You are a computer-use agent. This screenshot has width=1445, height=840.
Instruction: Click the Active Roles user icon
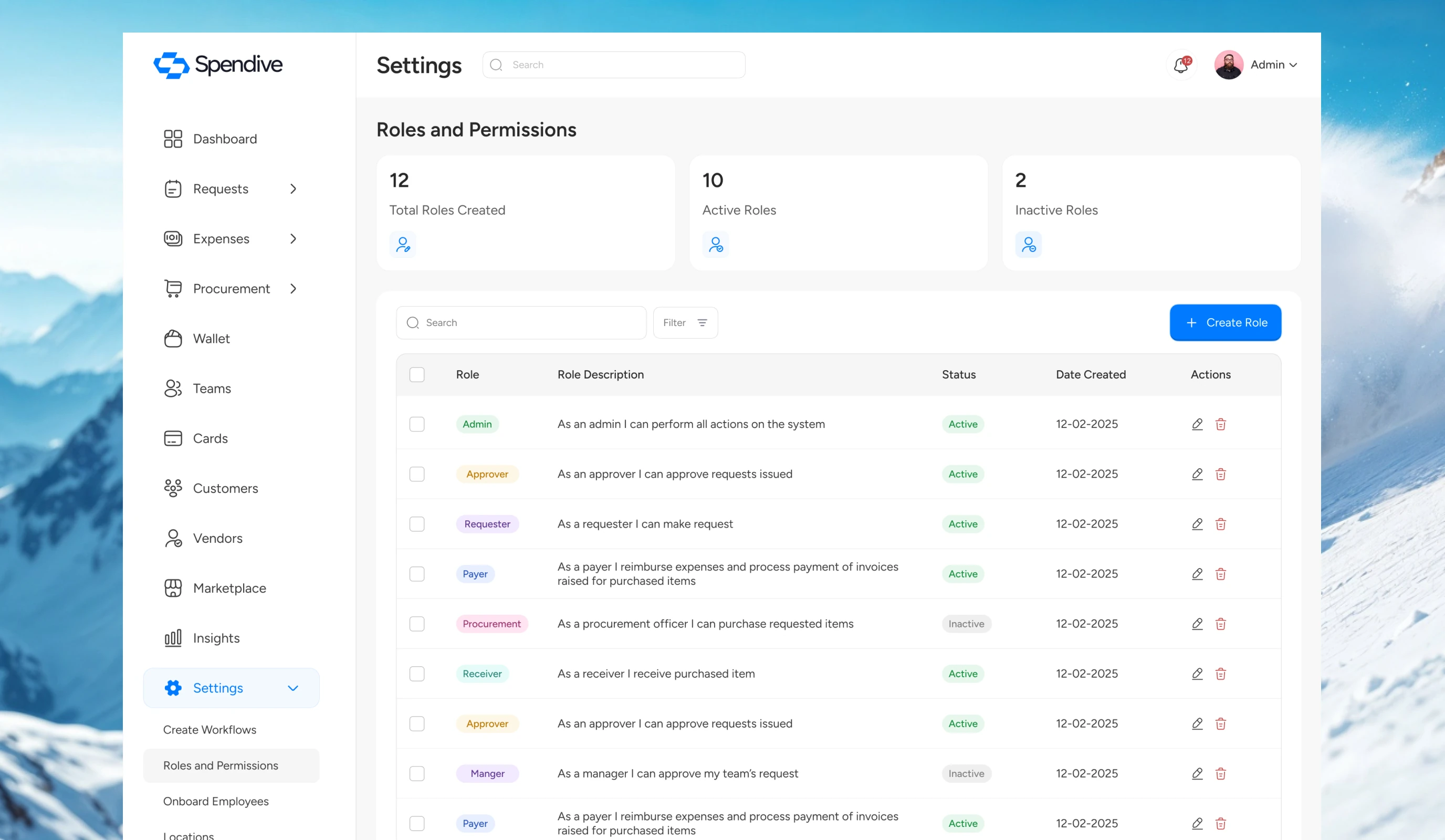[716, 245]
